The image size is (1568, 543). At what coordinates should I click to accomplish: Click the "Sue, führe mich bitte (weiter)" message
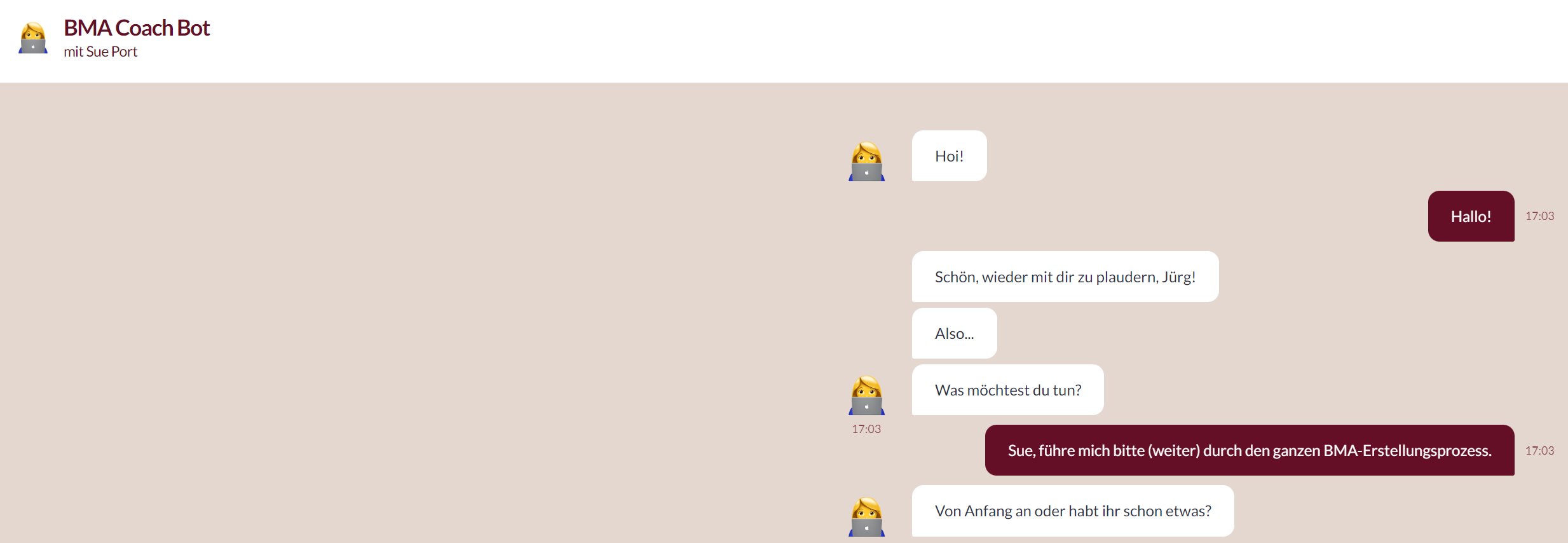[x=1250, y=450]
